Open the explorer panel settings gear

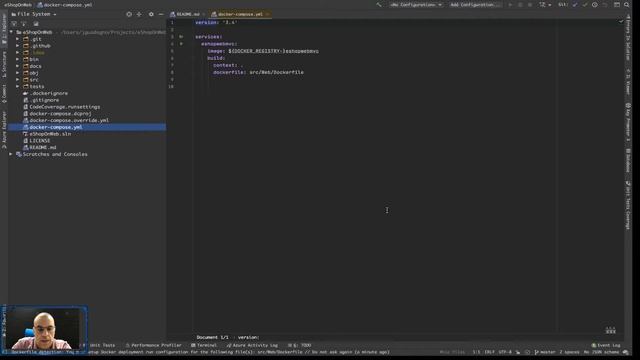point(151,14)
